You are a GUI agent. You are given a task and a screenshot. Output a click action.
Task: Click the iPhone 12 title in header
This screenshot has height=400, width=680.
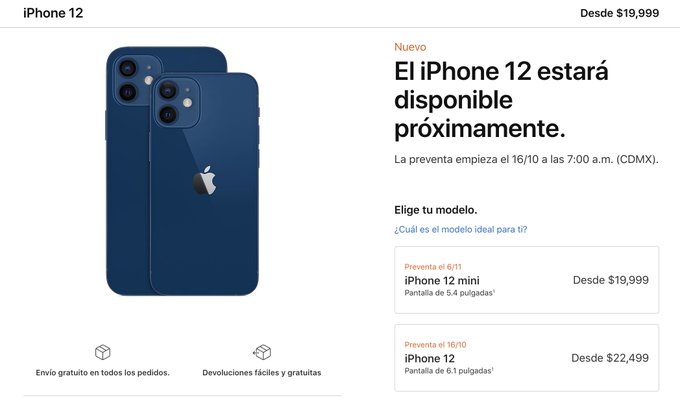[x=53, y=13]
